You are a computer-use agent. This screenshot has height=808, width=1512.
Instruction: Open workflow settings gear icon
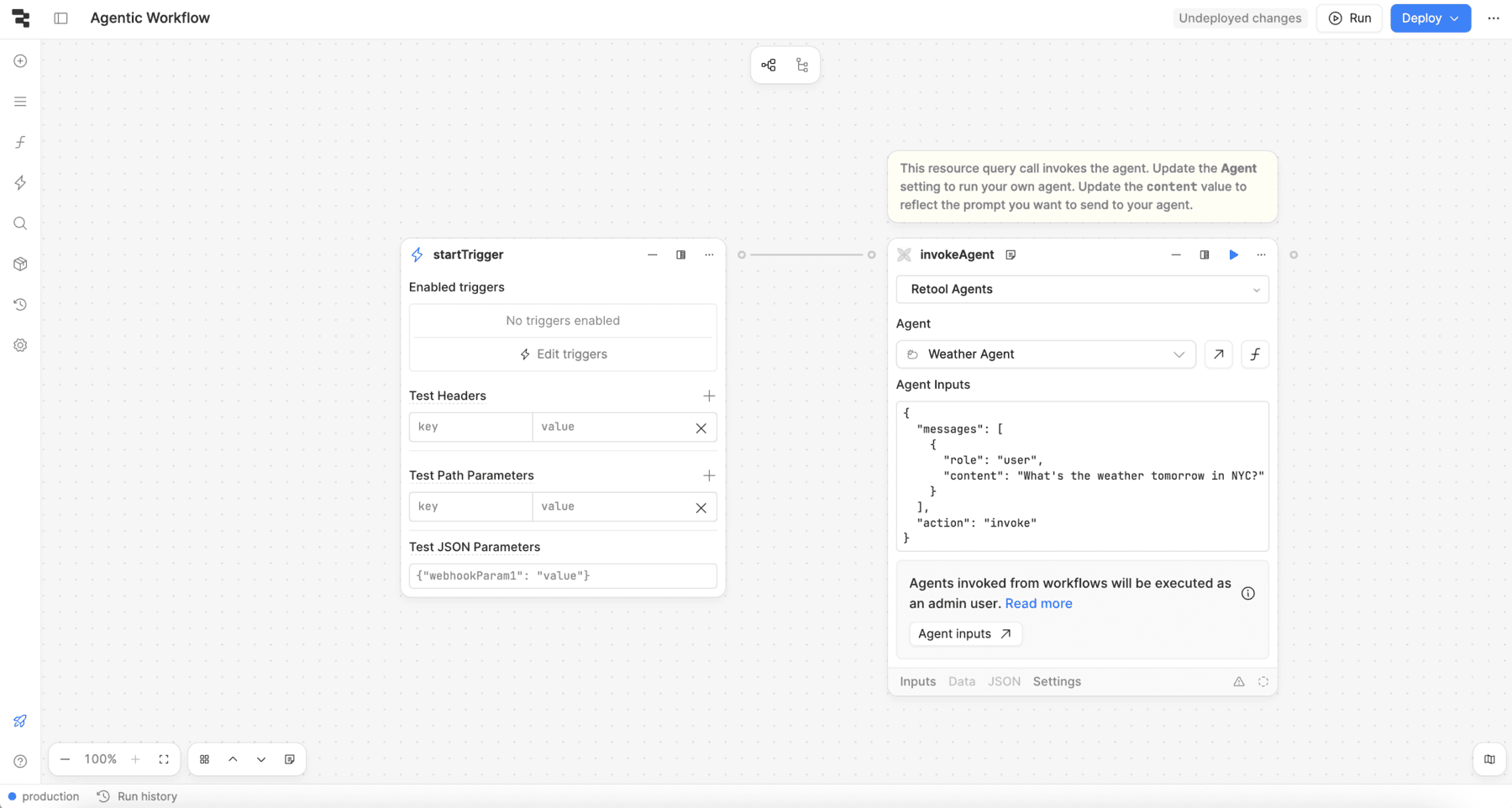click(20, 345)
